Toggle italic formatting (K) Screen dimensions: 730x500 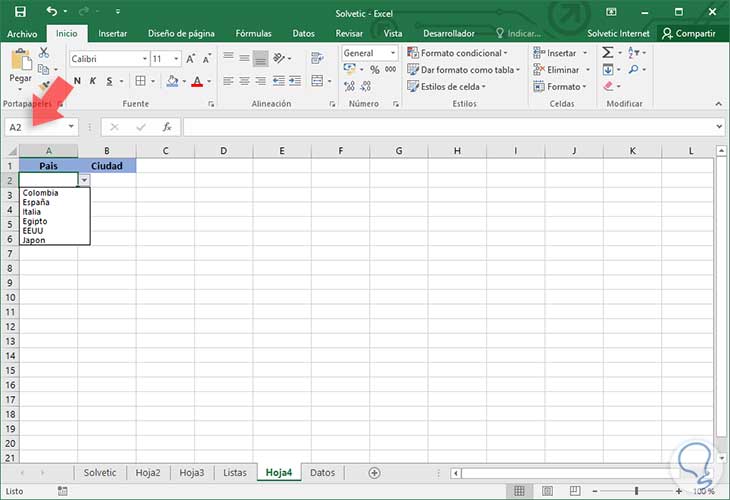pos(93,81)
